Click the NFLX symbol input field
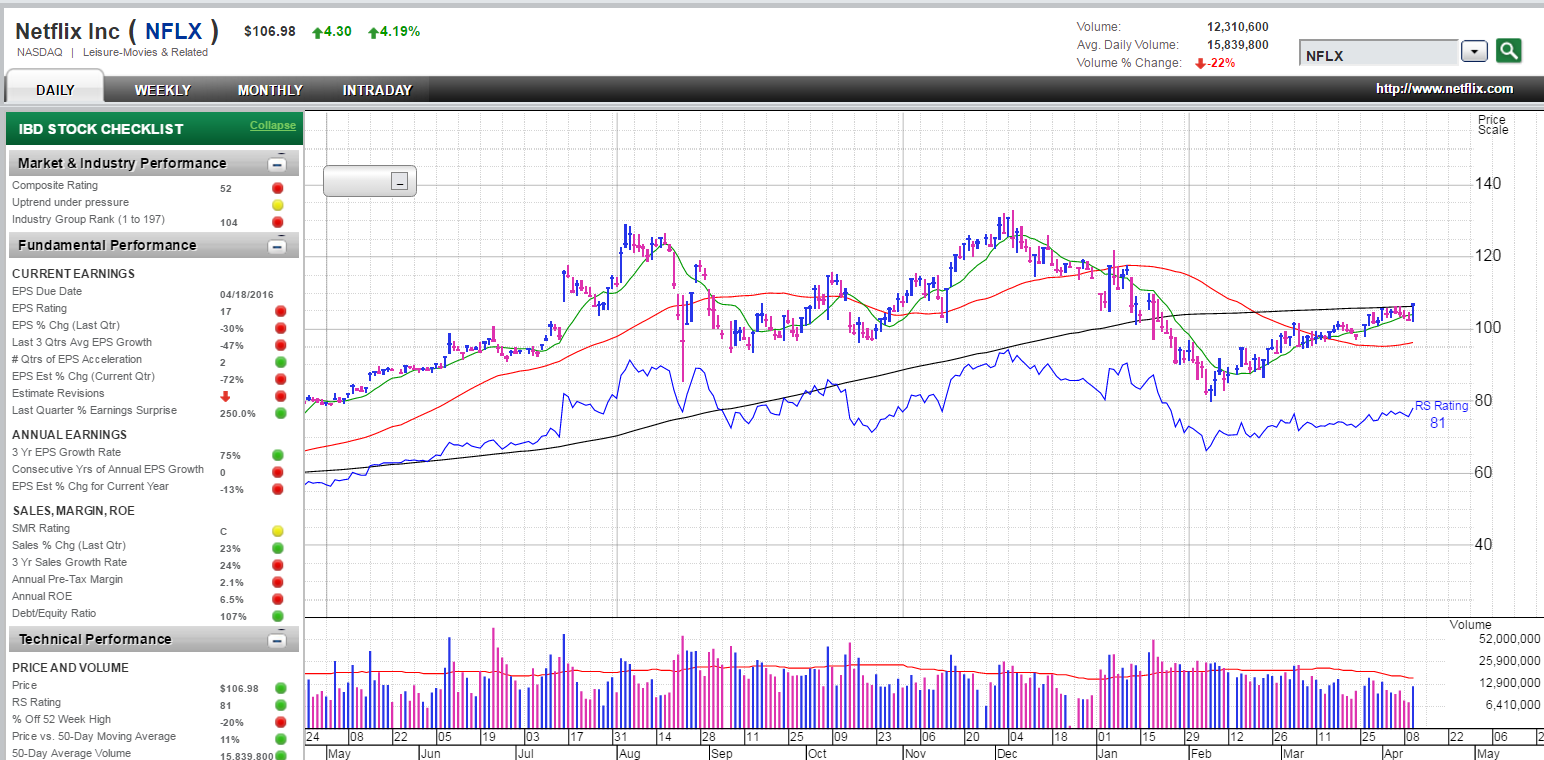 tap(1378, 53)
